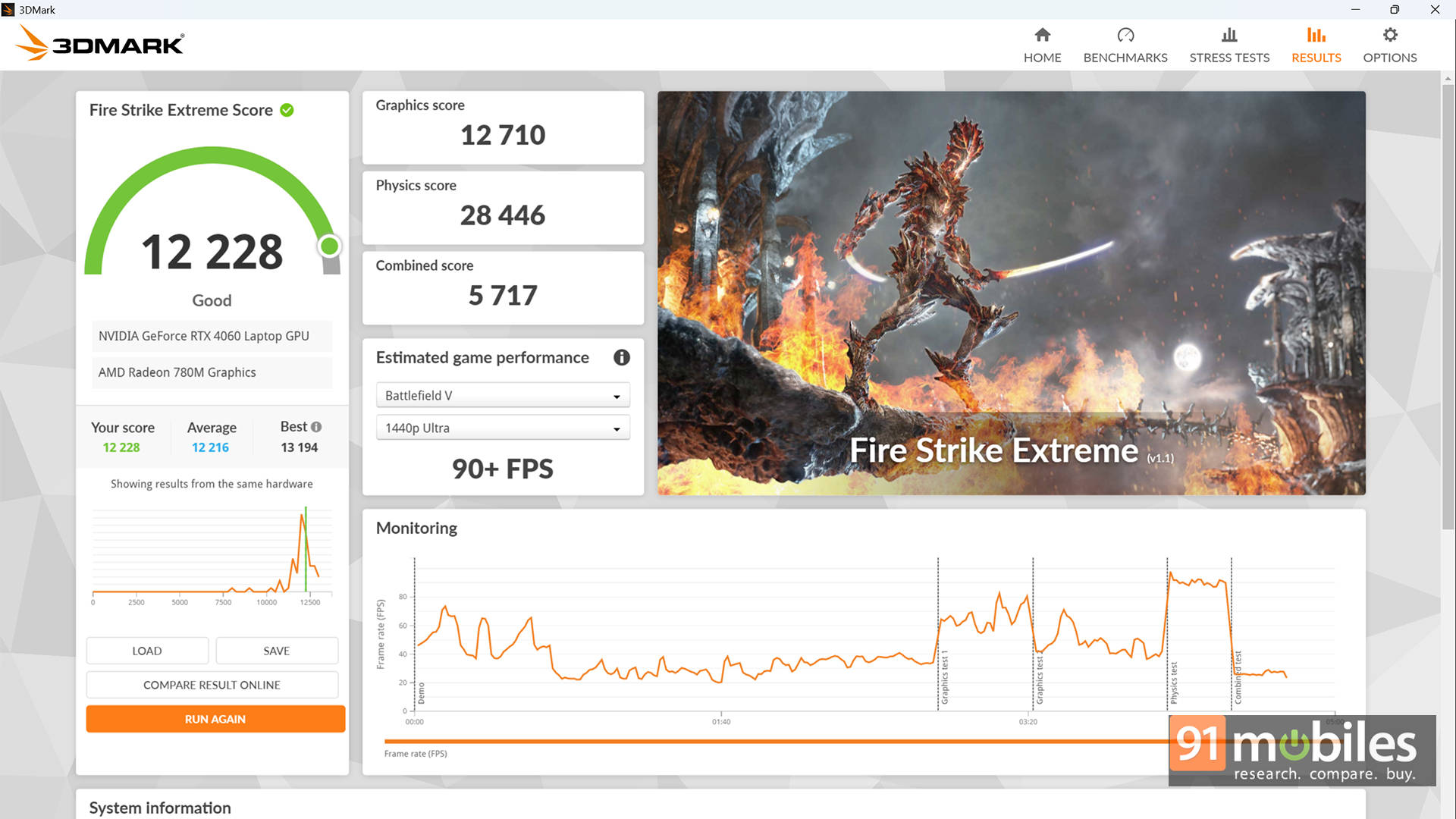
Task: Click the info icon beside Best score
Action: pyautogui.click(x=316, y=427)
